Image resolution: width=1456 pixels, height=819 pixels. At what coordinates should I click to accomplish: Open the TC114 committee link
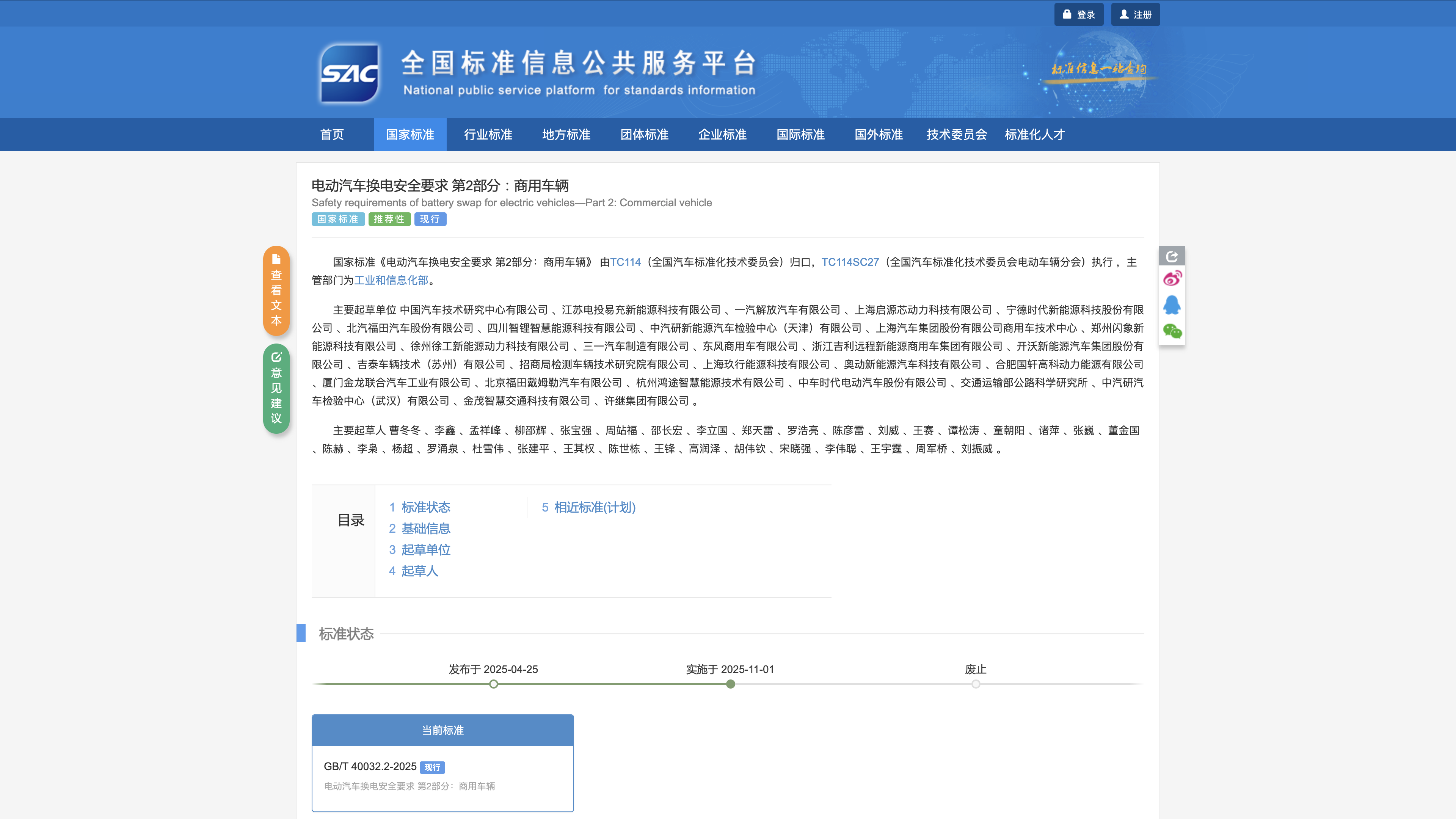click(x=625, y=262)
